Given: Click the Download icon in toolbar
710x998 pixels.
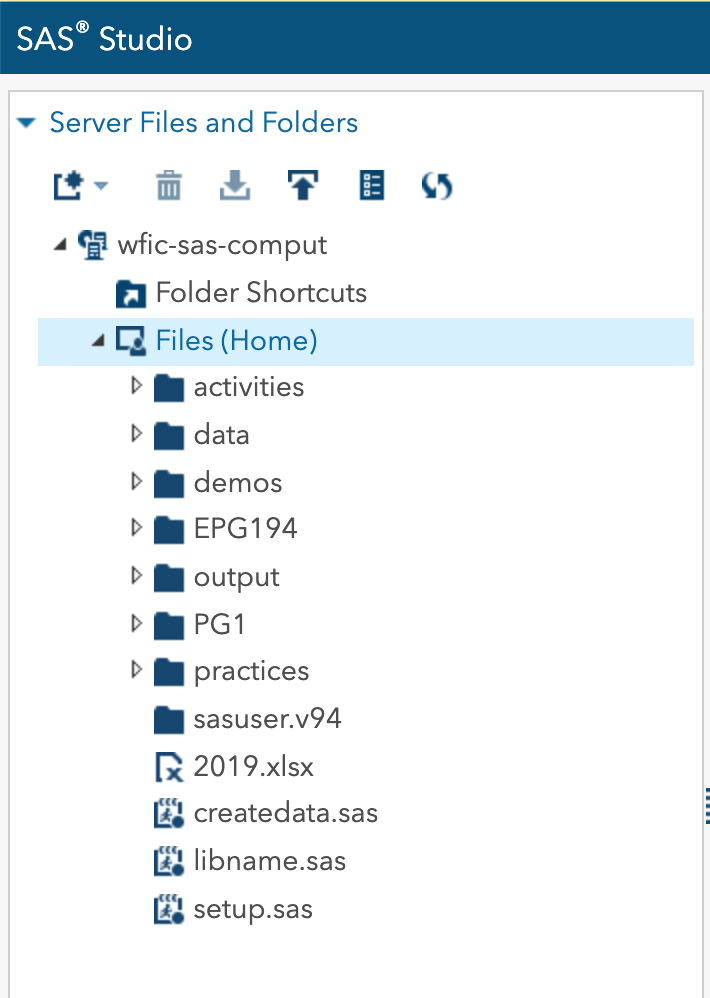Looking at the screenshot, I should click(235, 186).
